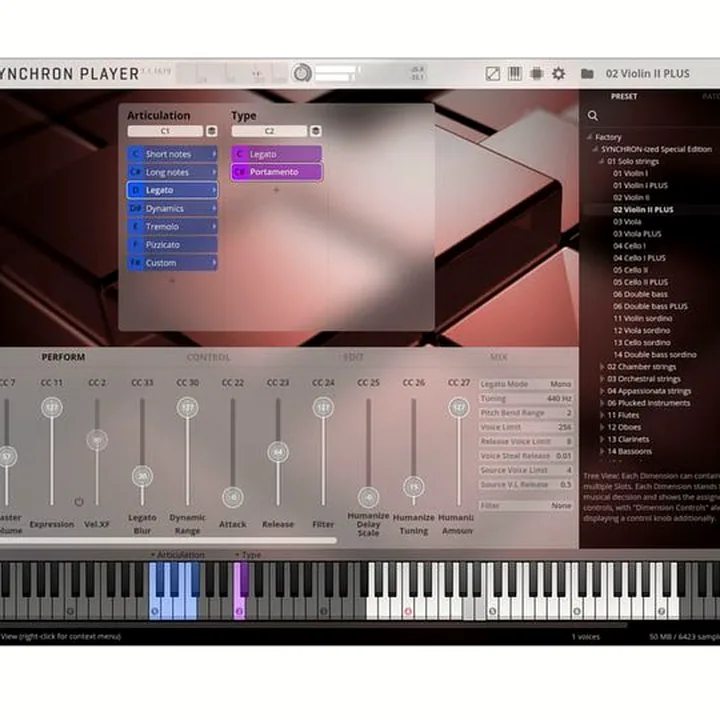Collapse the 01 Solo strings folder
Screen dimensions: 720x720
click(602, 161)
